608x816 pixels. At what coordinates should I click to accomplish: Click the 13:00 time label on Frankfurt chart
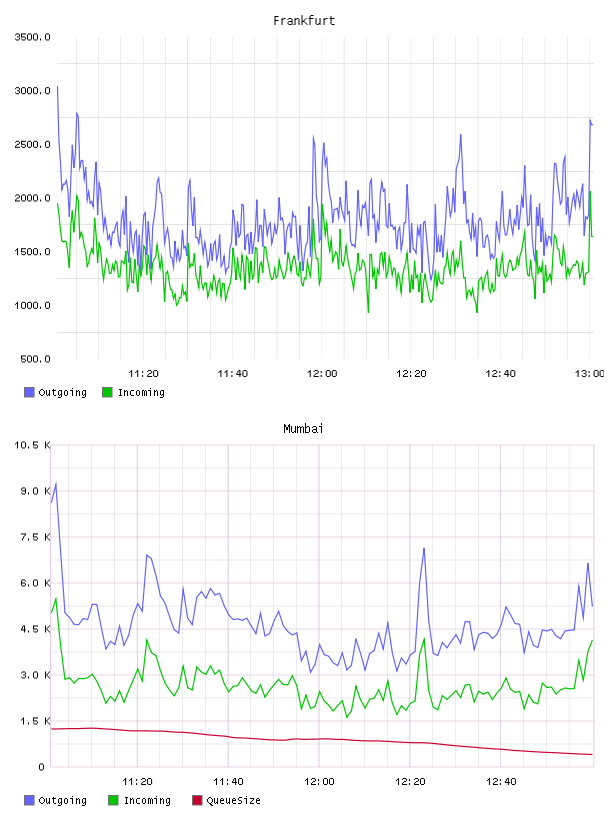(589, 374)
